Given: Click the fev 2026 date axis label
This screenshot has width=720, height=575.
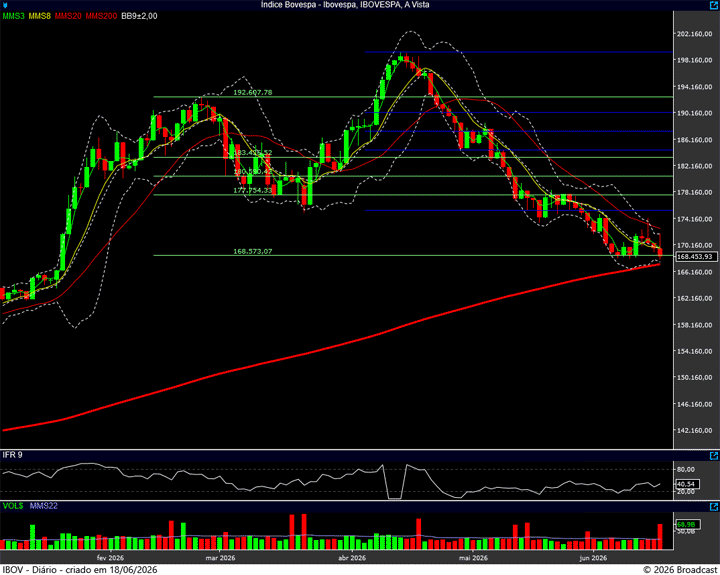Looking at the screenshot, I should (x=110, y=558).
